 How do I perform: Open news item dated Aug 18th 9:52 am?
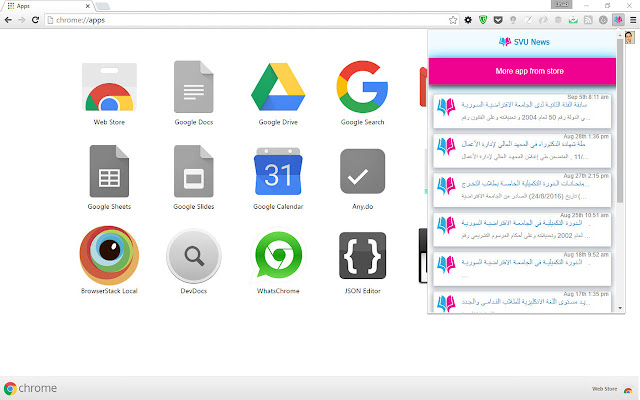tap(522, 269)
